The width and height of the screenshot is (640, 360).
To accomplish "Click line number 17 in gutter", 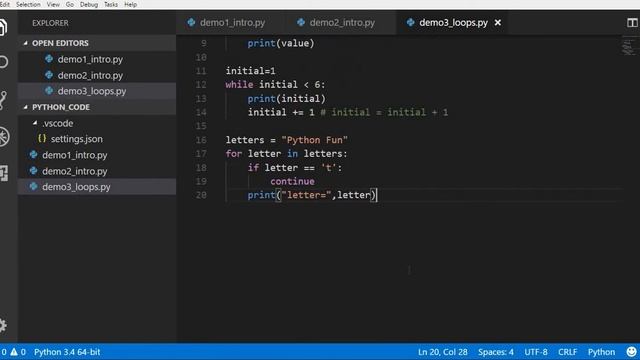I will click(x=201, y=154).
